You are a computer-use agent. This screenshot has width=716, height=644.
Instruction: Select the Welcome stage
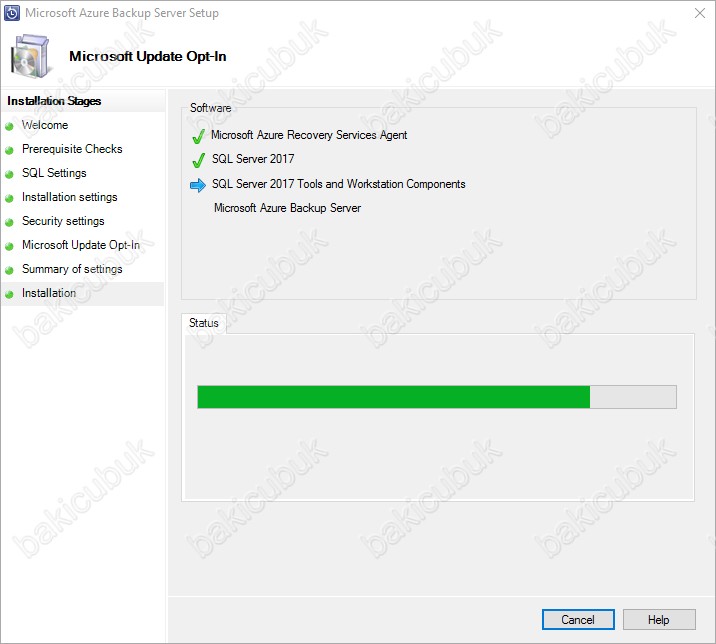(45, 125)
